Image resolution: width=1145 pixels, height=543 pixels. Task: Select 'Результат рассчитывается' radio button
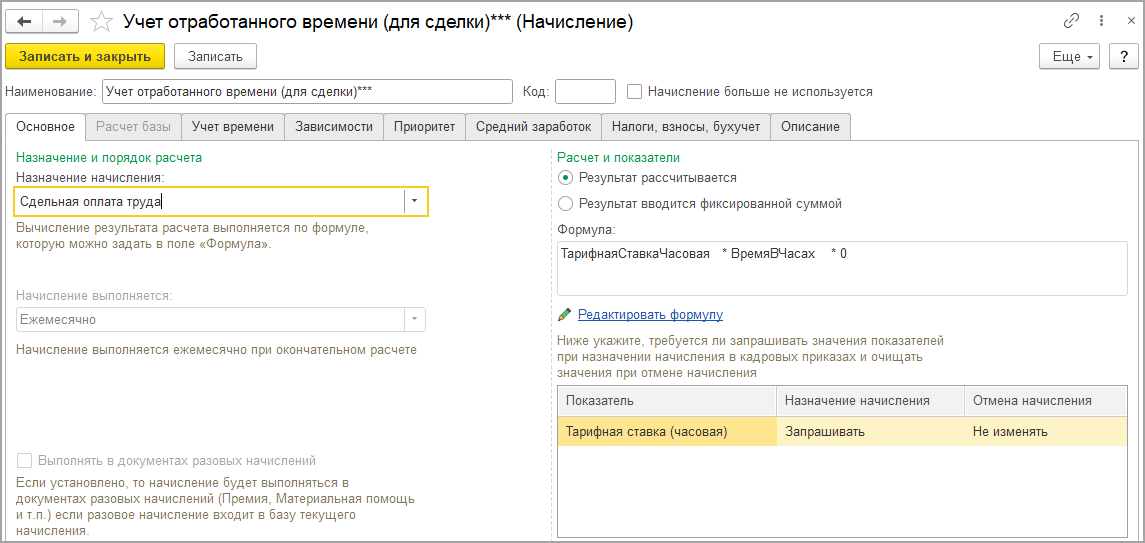click(x=566, y=177)
